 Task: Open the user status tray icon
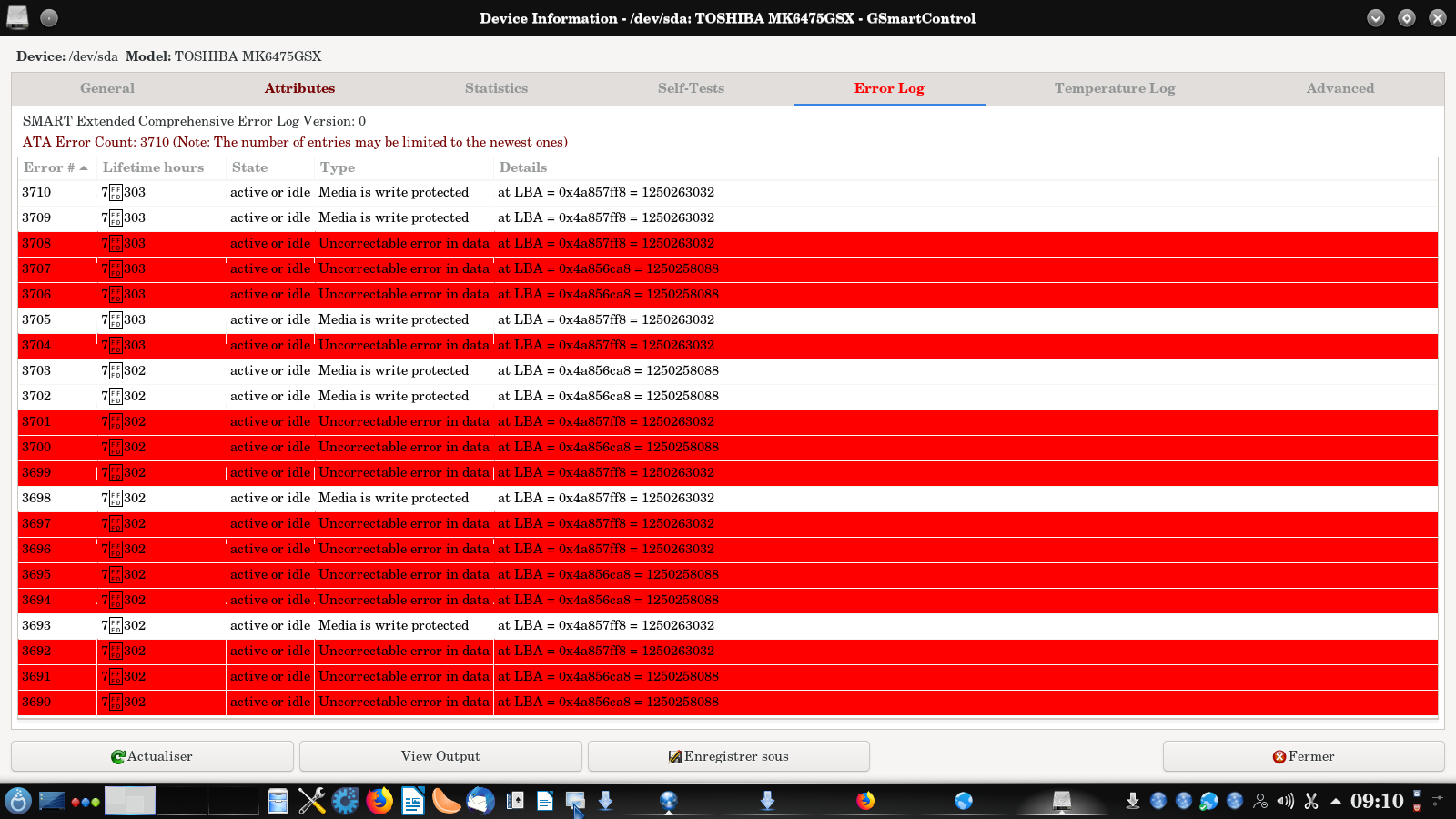click(x=1260, y=801)
